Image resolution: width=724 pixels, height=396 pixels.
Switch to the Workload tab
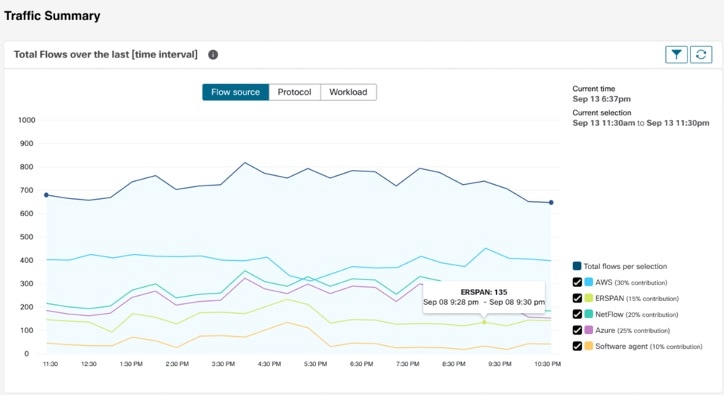tap(349, 92)
